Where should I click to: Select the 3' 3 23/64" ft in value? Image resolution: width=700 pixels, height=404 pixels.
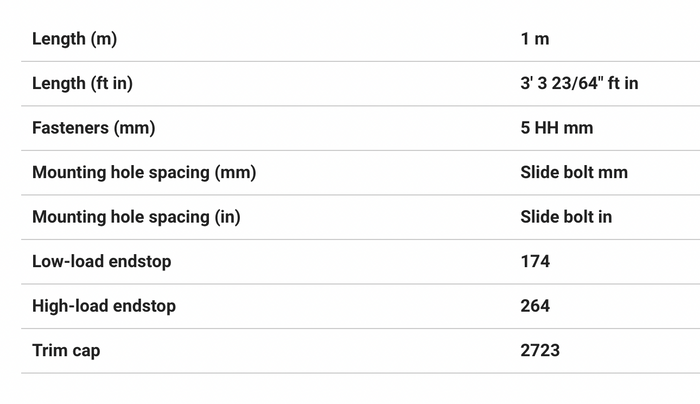point(579,83)
